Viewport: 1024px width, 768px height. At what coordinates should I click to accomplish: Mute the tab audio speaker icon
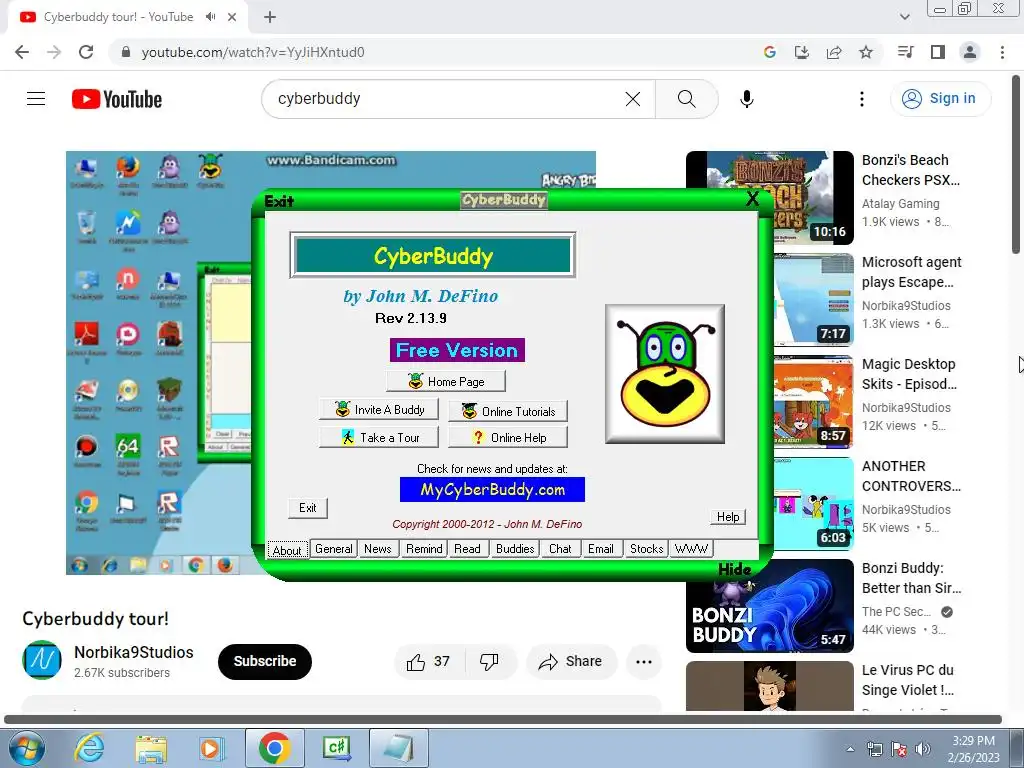coord(210,17)
